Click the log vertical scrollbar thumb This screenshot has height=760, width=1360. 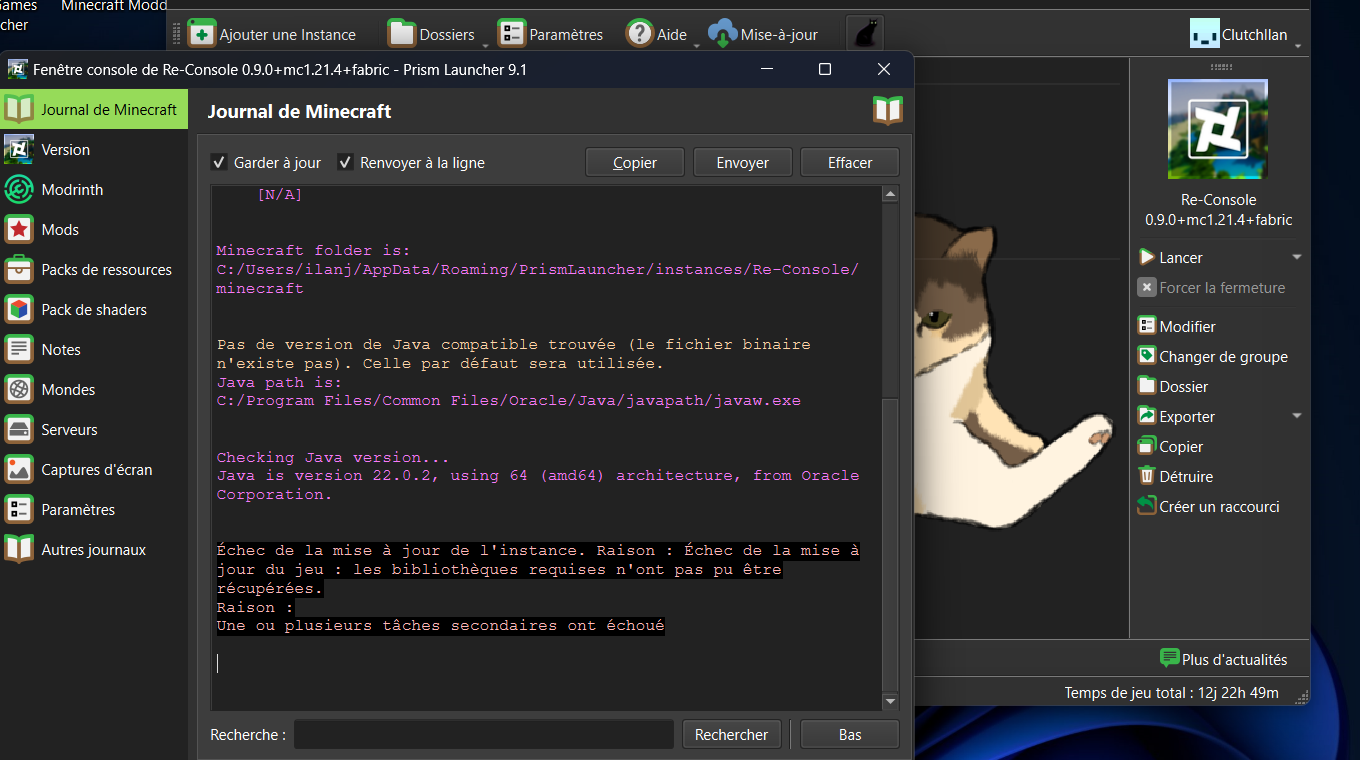[x=890, y=543]
